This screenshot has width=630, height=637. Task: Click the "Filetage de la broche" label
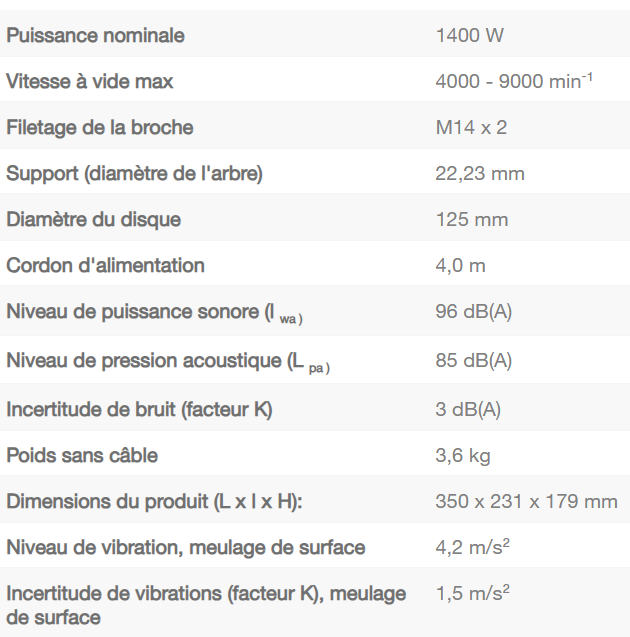tap(100, 128)
